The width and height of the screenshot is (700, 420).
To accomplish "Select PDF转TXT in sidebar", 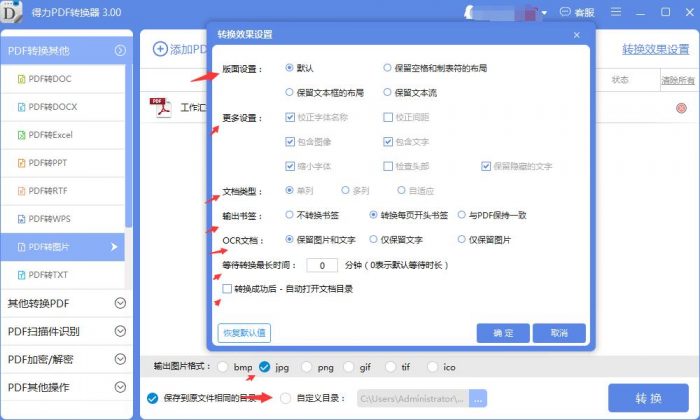I will (x=63, y=275).
